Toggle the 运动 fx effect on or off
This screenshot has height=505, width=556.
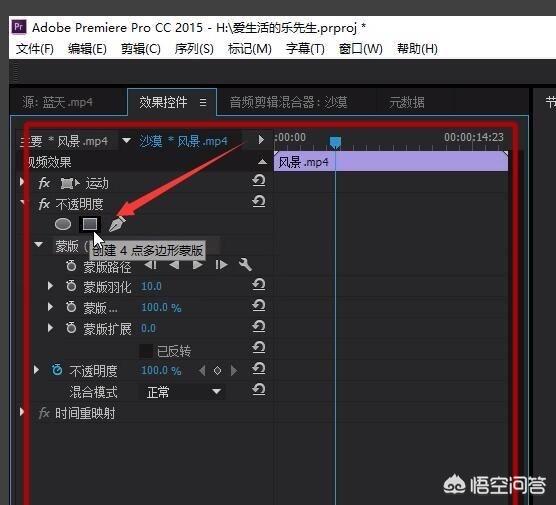[x=44, y=183]
